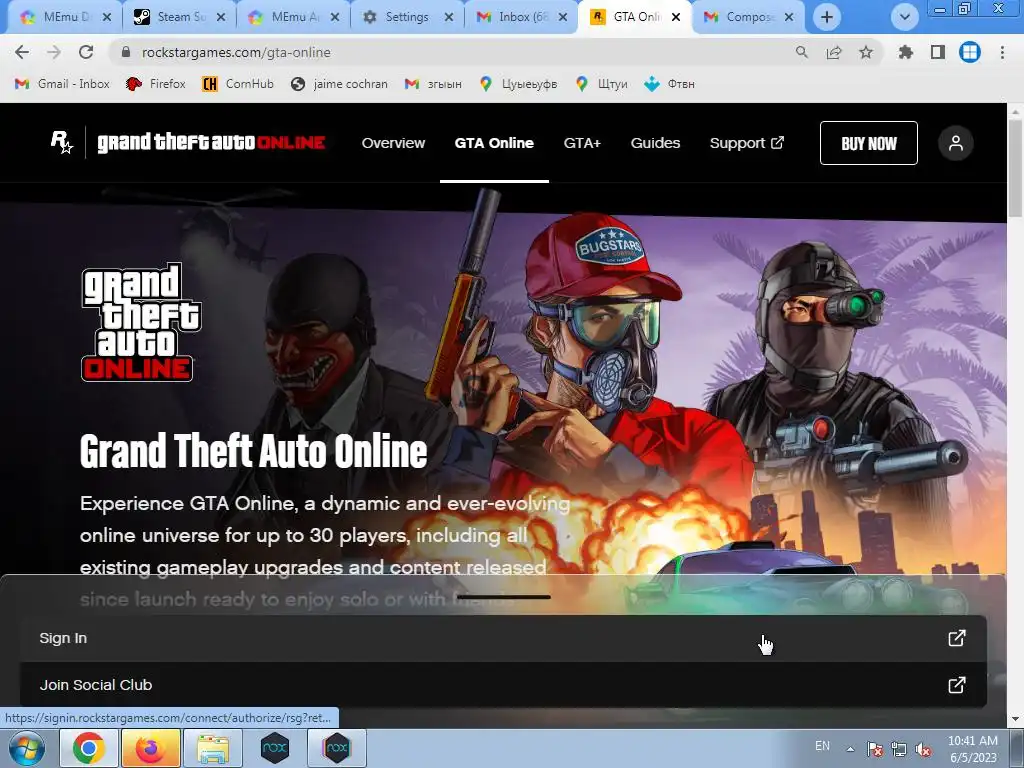Open the Extensions puzzle icon
Image resolution: width=1024 pixels, height=768 pixels.
906,52
